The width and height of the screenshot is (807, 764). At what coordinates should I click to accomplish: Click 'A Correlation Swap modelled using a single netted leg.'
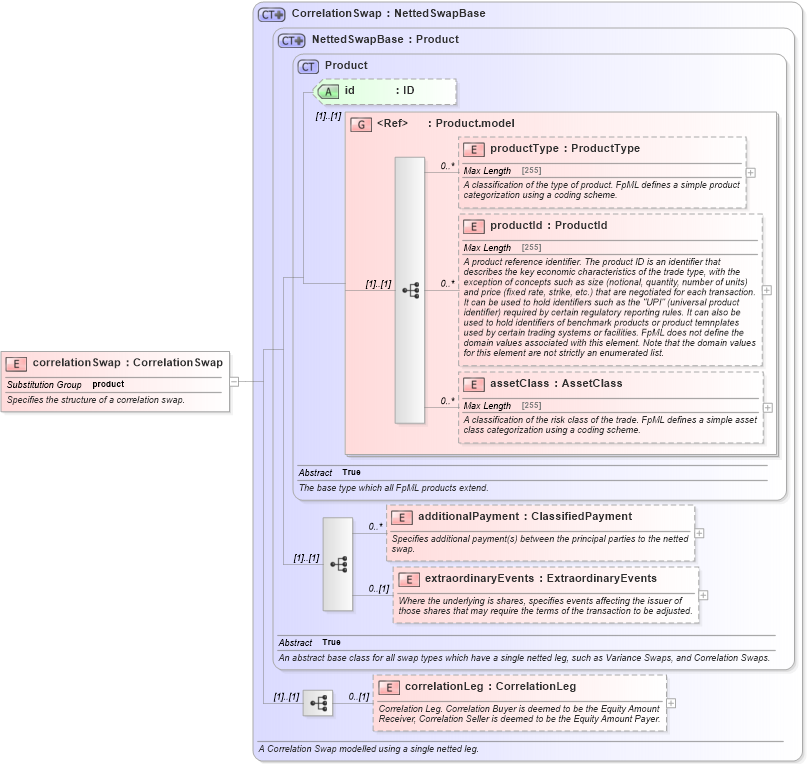click(x=369, y=749)
